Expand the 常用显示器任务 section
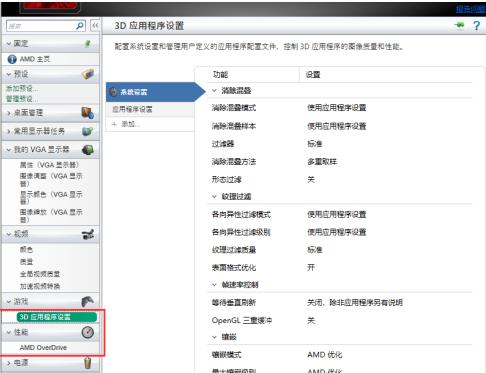 pyautogui.click(x=9, y=131)
